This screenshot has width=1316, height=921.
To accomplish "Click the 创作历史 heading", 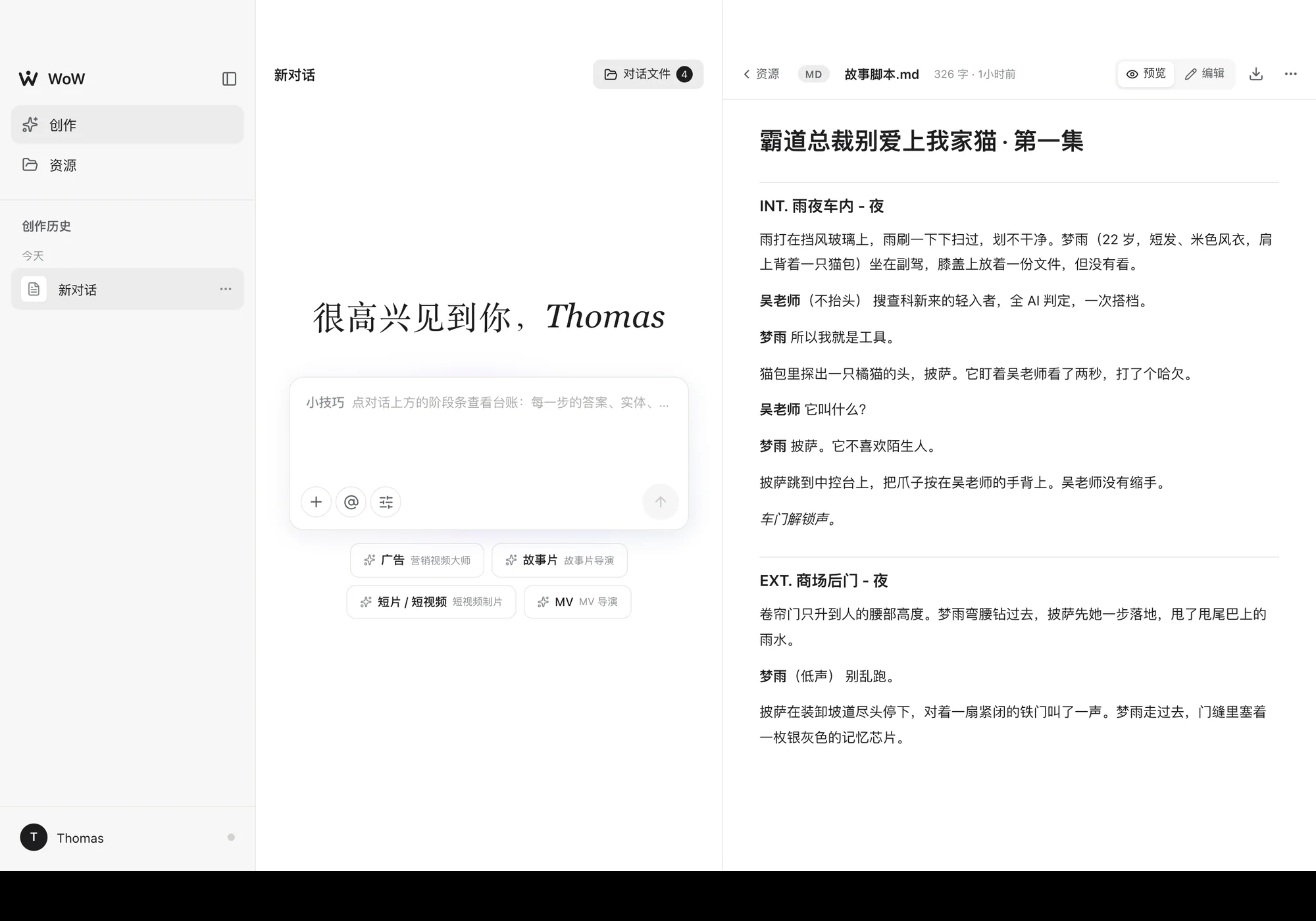I will pyautogui.click(x=46, y=226).
